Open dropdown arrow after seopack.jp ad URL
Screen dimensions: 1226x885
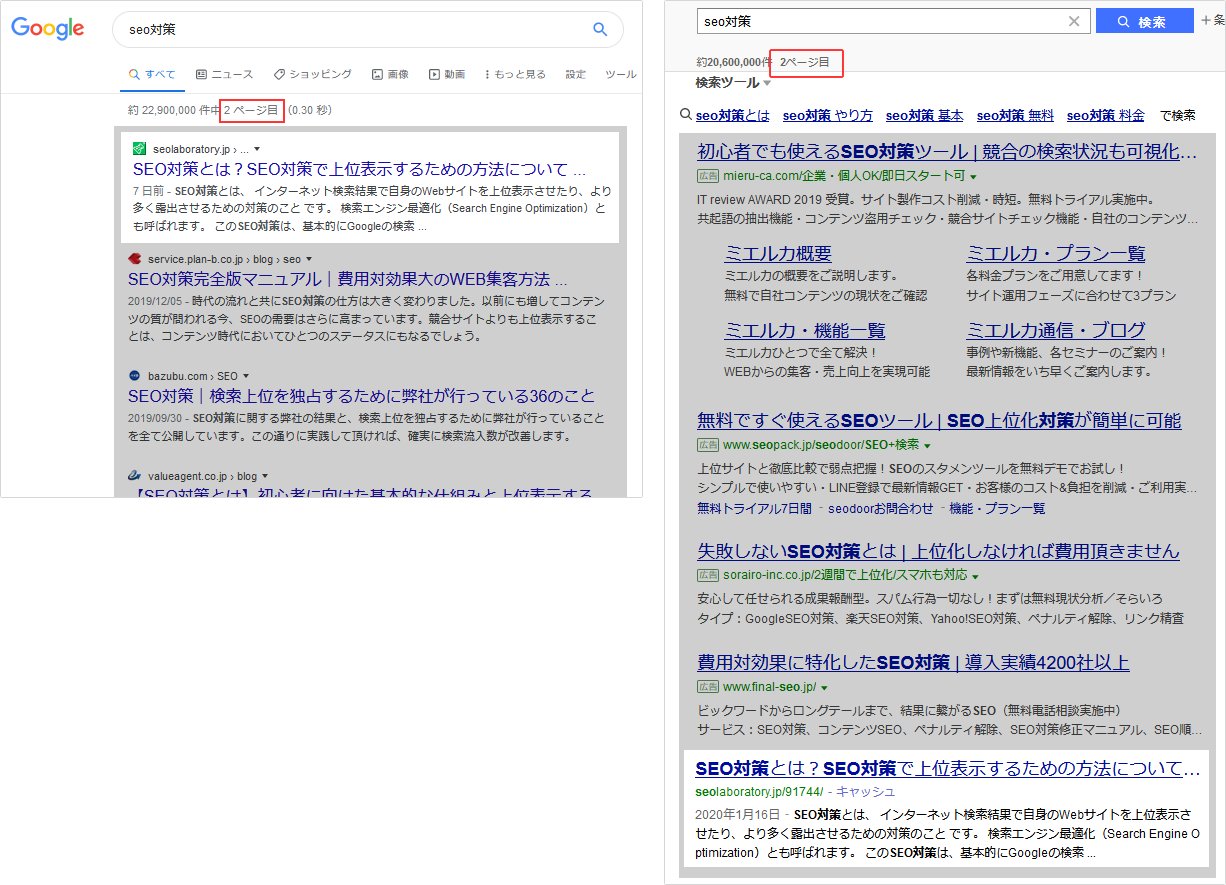tap(927, 446)
